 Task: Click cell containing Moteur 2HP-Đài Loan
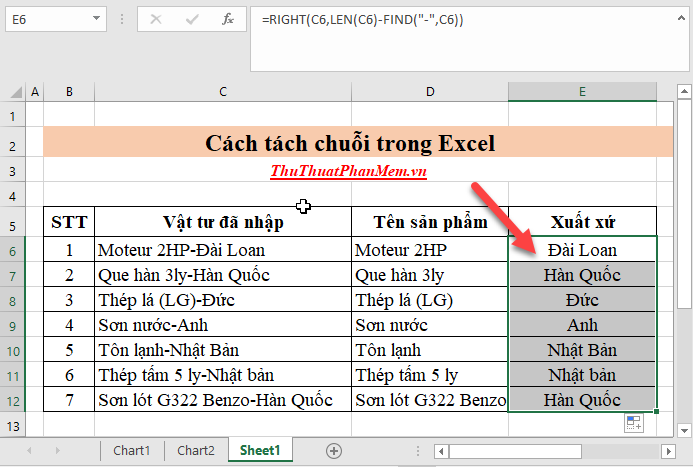click(222, 250)
